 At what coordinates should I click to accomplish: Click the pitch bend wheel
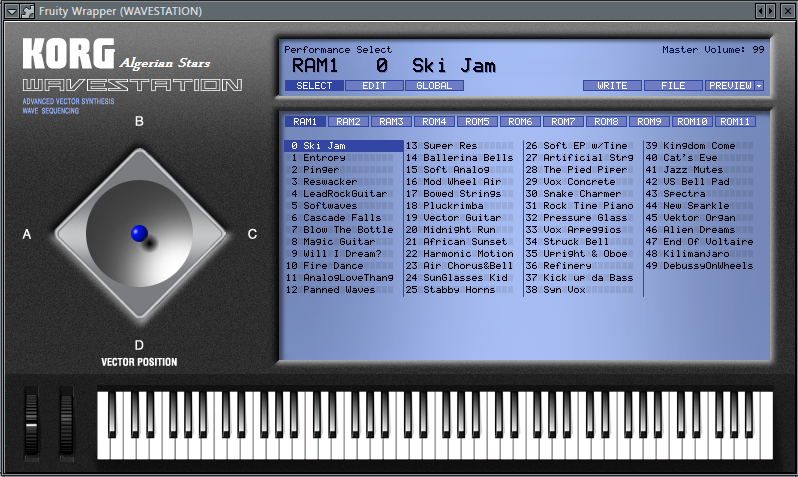click(32, 423)
